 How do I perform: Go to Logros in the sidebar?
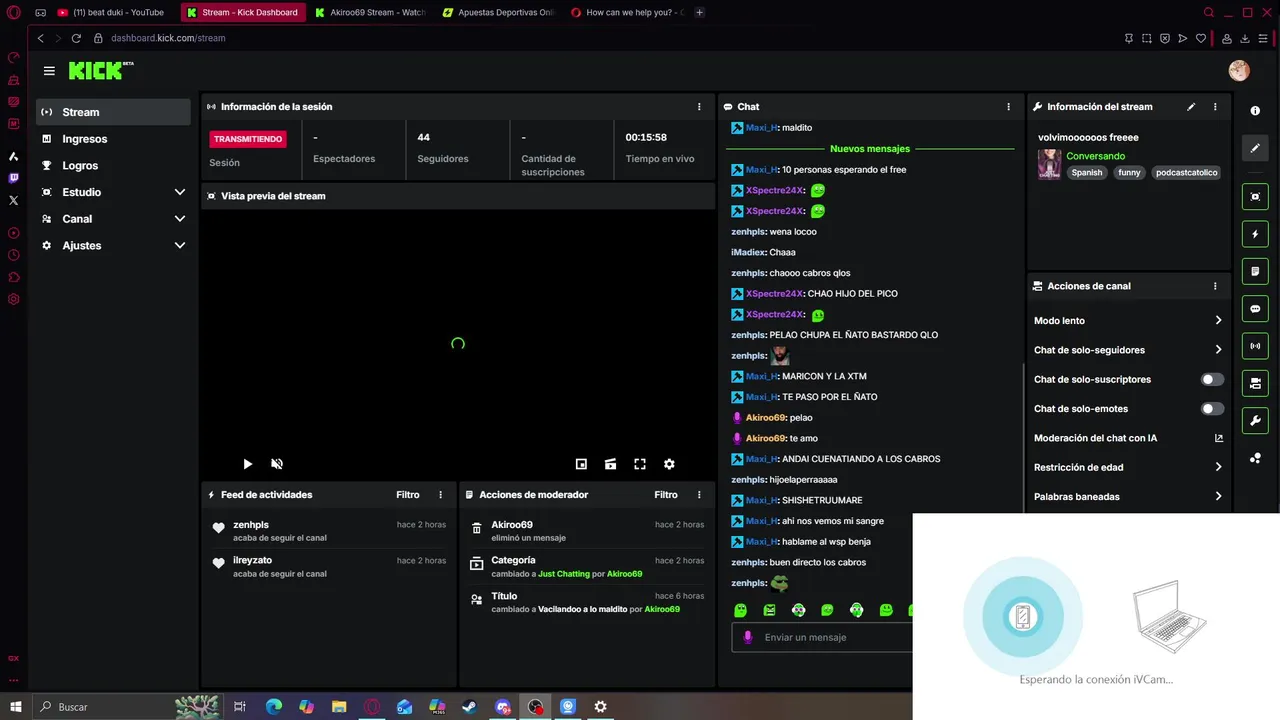pos(113,166)
